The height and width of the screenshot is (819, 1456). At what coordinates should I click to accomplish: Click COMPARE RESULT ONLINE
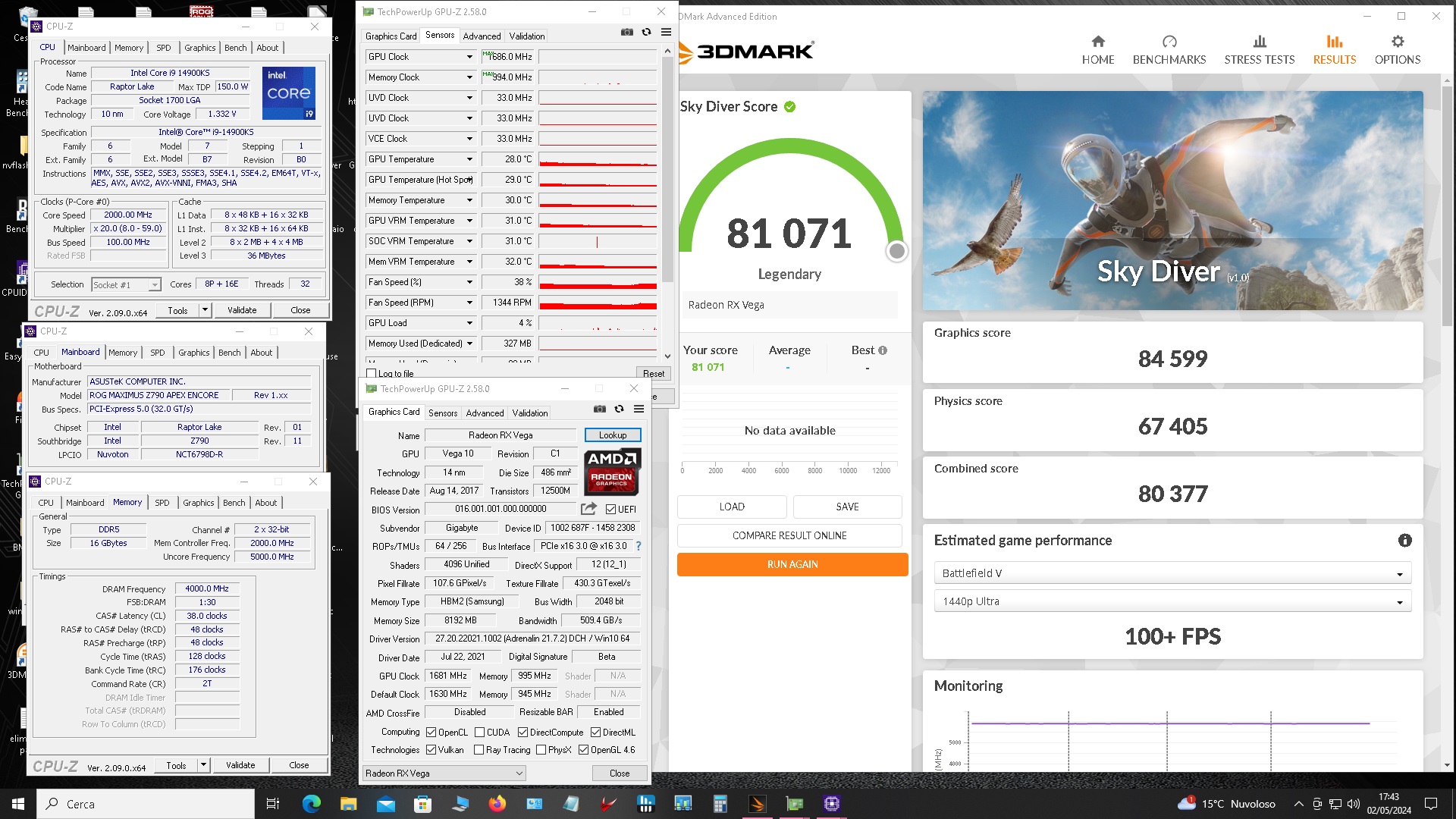(789, 535)
